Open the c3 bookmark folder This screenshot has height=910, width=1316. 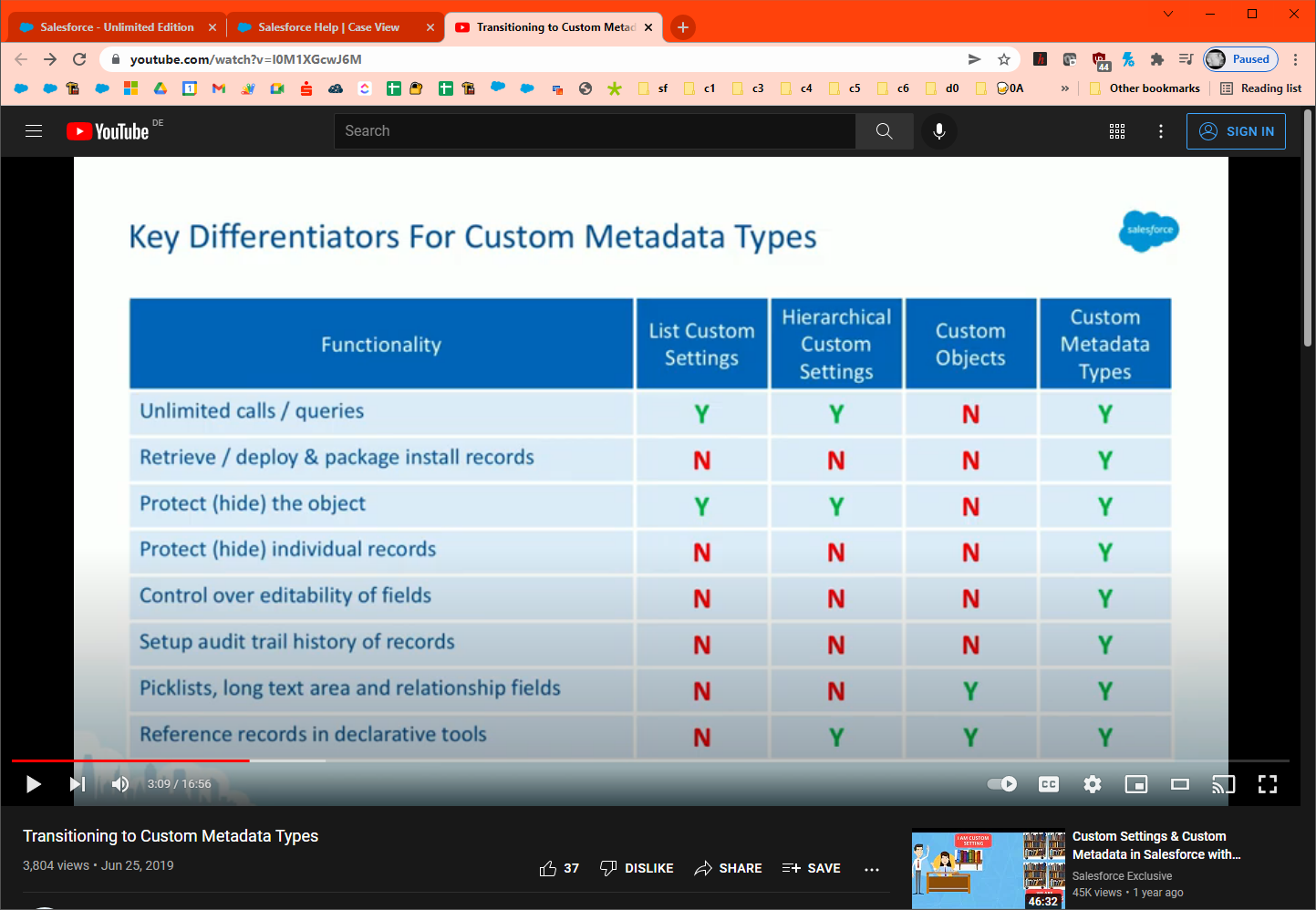(x=748, y=88)
